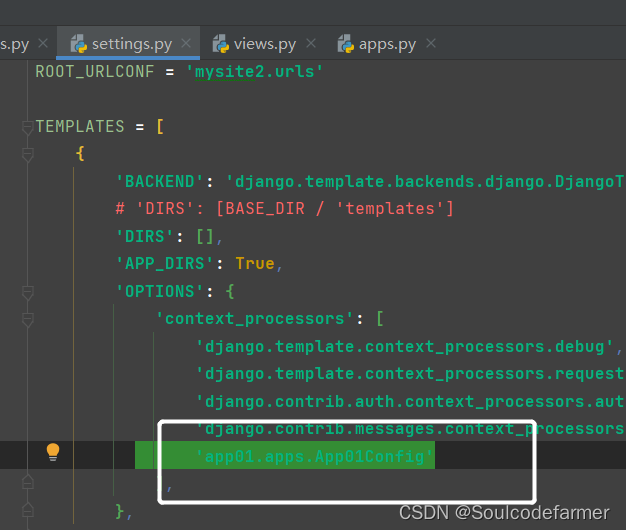Click the 'mysite2.urls' string value
The image size is (626, 530).
(255, 72)
